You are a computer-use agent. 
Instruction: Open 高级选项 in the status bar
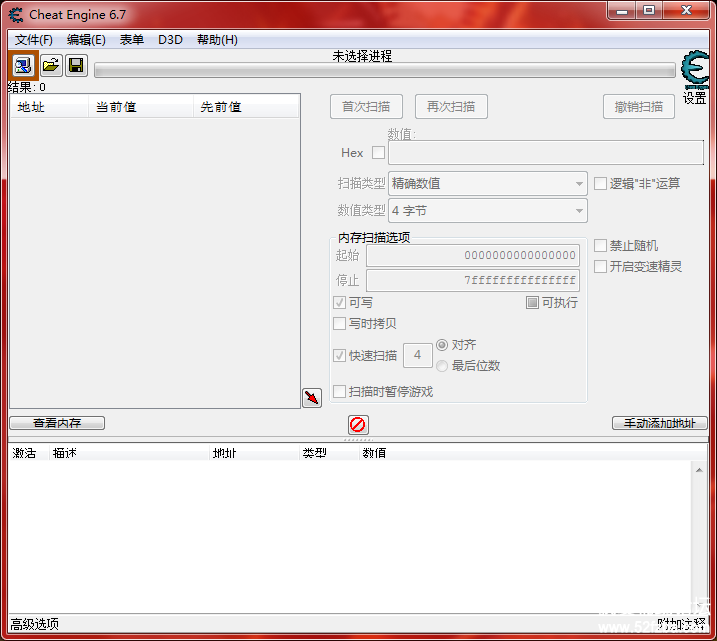coord(35,624)
